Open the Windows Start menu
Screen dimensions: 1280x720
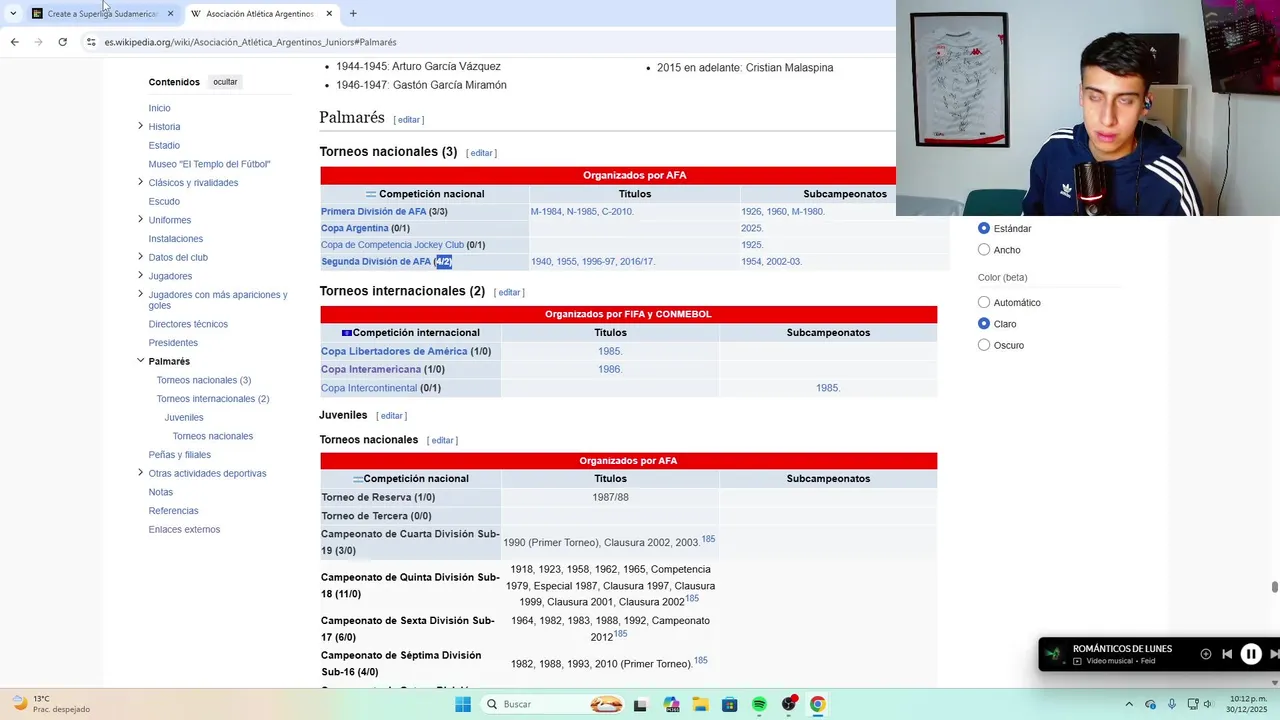(x=462, y=704)
